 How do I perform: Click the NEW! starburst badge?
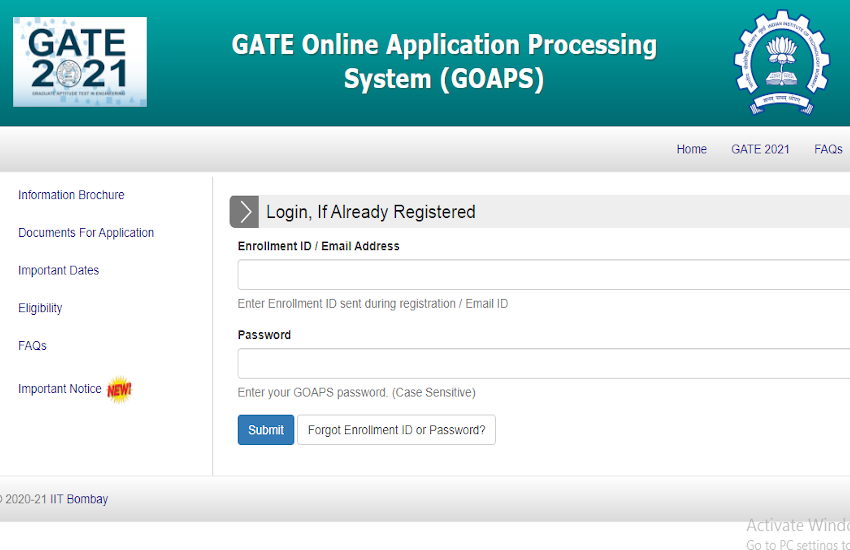(x=119, y=390)
